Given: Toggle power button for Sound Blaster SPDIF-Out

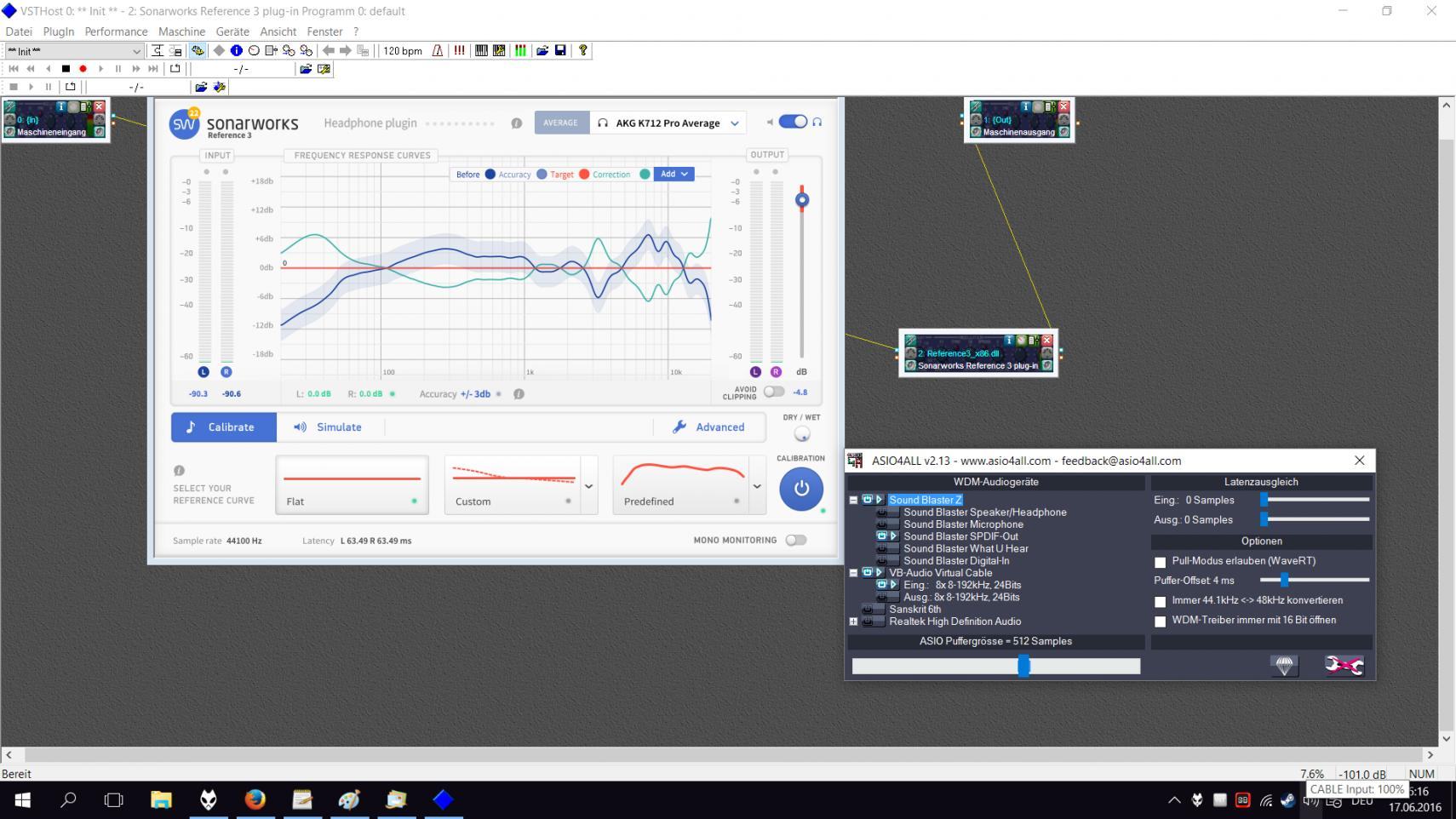Looking at the screenshot, I should point(882,536).
